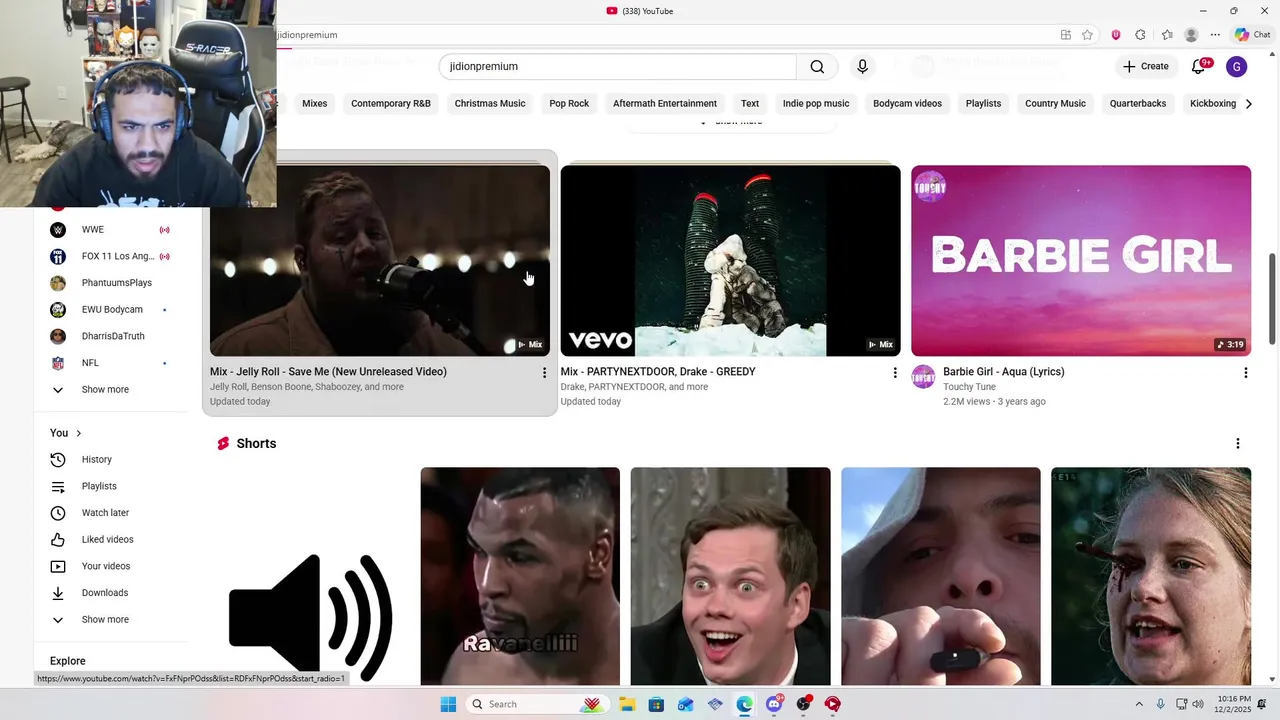Open the uBlock shield extension icon
The image size is (1280, 720).
pos(1116,35)
